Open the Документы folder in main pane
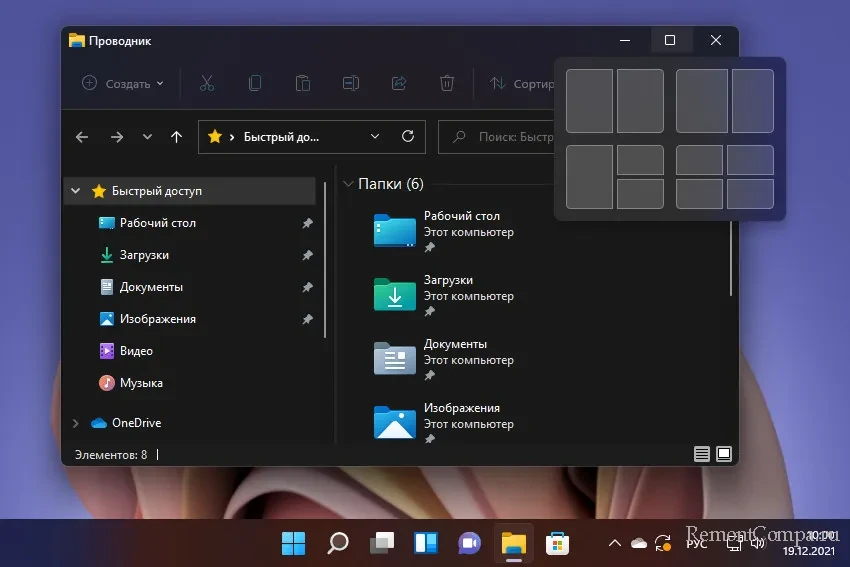Screen dimensions: 850x567 395,357
